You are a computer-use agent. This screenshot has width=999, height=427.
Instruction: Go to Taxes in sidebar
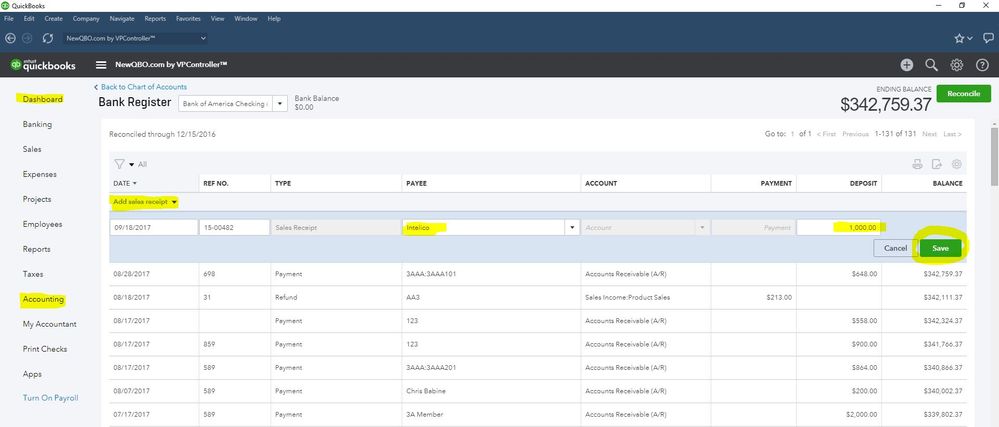(x=33, y=274)
